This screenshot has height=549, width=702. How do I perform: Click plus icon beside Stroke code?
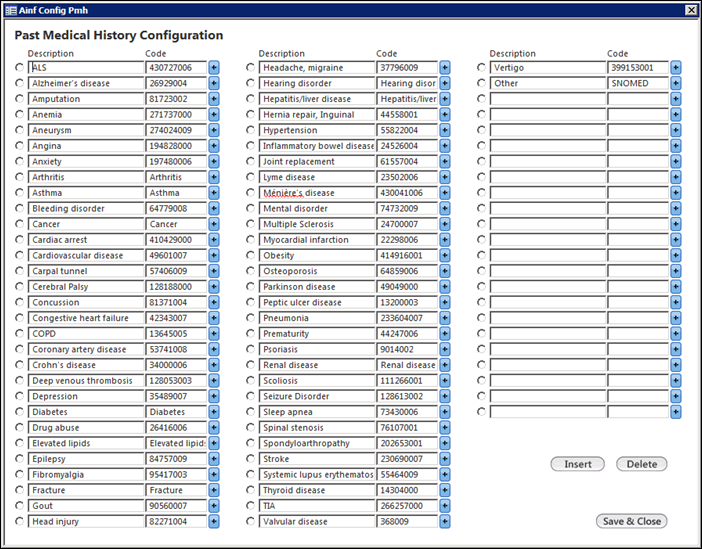(x=445, y=459)
